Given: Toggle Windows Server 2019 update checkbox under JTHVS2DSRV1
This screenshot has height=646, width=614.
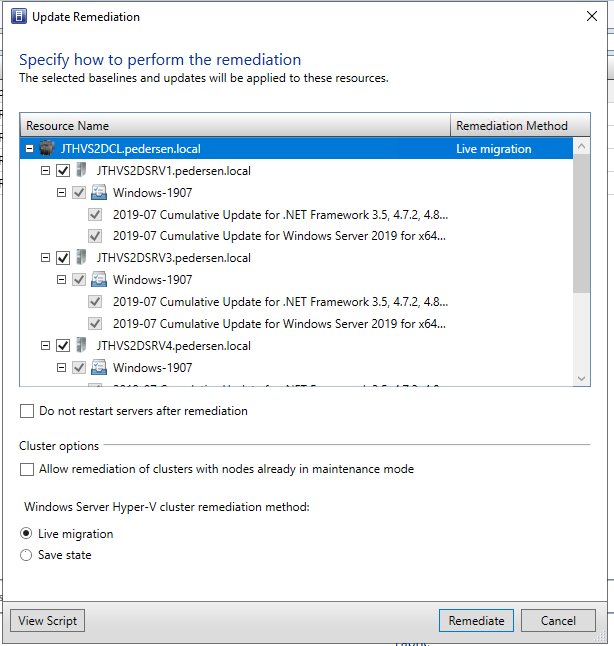Looking at the screenshot, I should tap(95, 236).
